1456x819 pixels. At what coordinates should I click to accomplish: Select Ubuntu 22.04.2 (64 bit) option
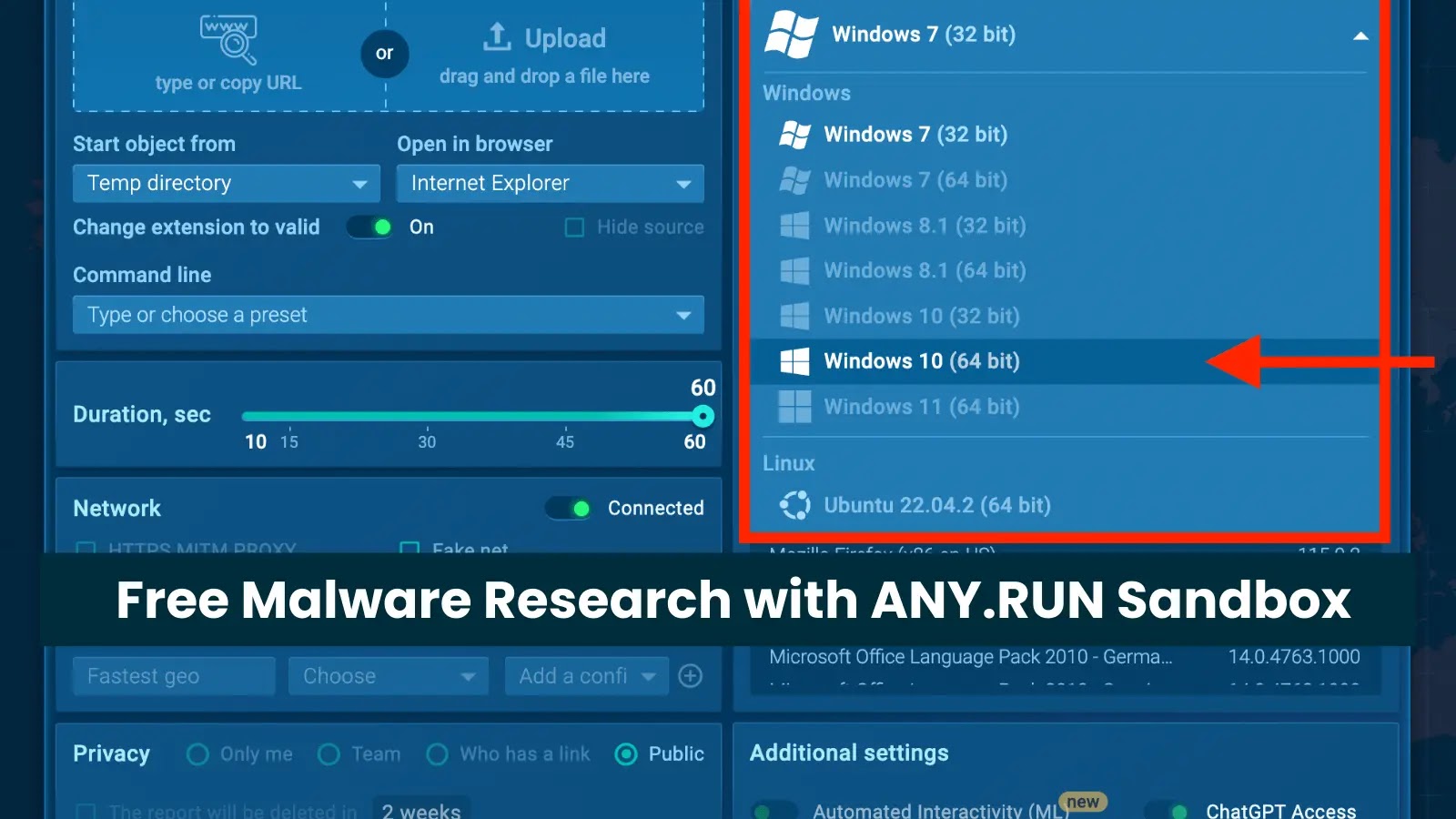[x=1065, y=505]
